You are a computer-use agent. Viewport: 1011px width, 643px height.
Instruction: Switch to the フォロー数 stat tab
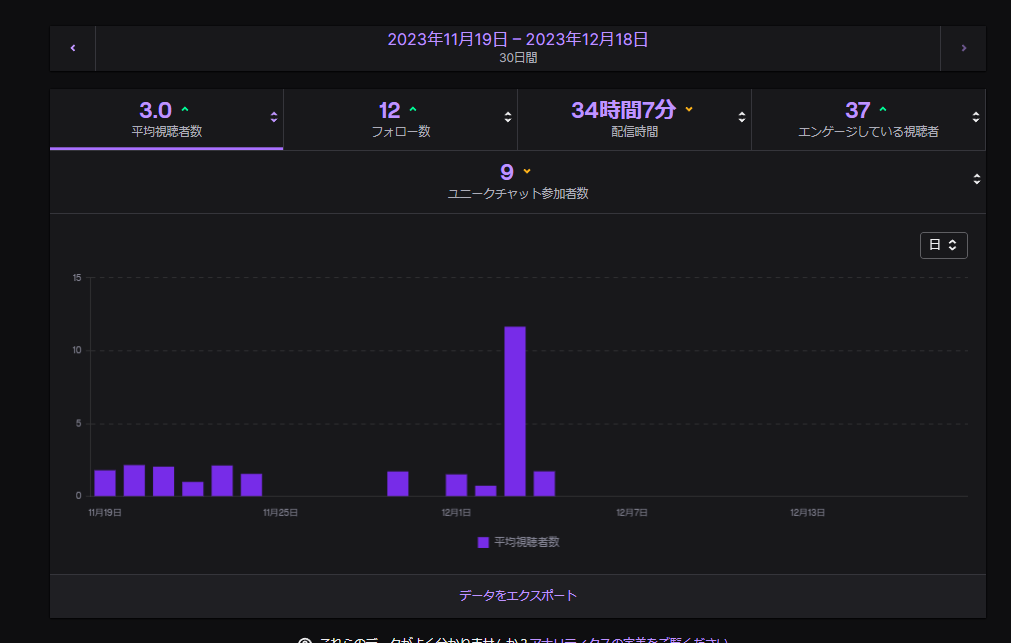coord(401,118)
